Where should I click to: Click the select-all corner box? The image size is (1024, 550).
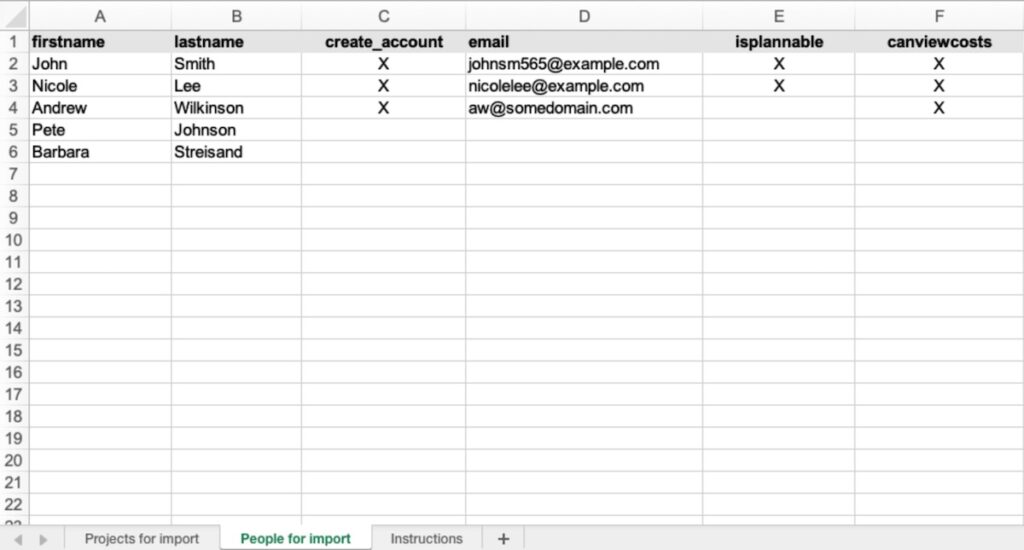[x=14, y=16]
